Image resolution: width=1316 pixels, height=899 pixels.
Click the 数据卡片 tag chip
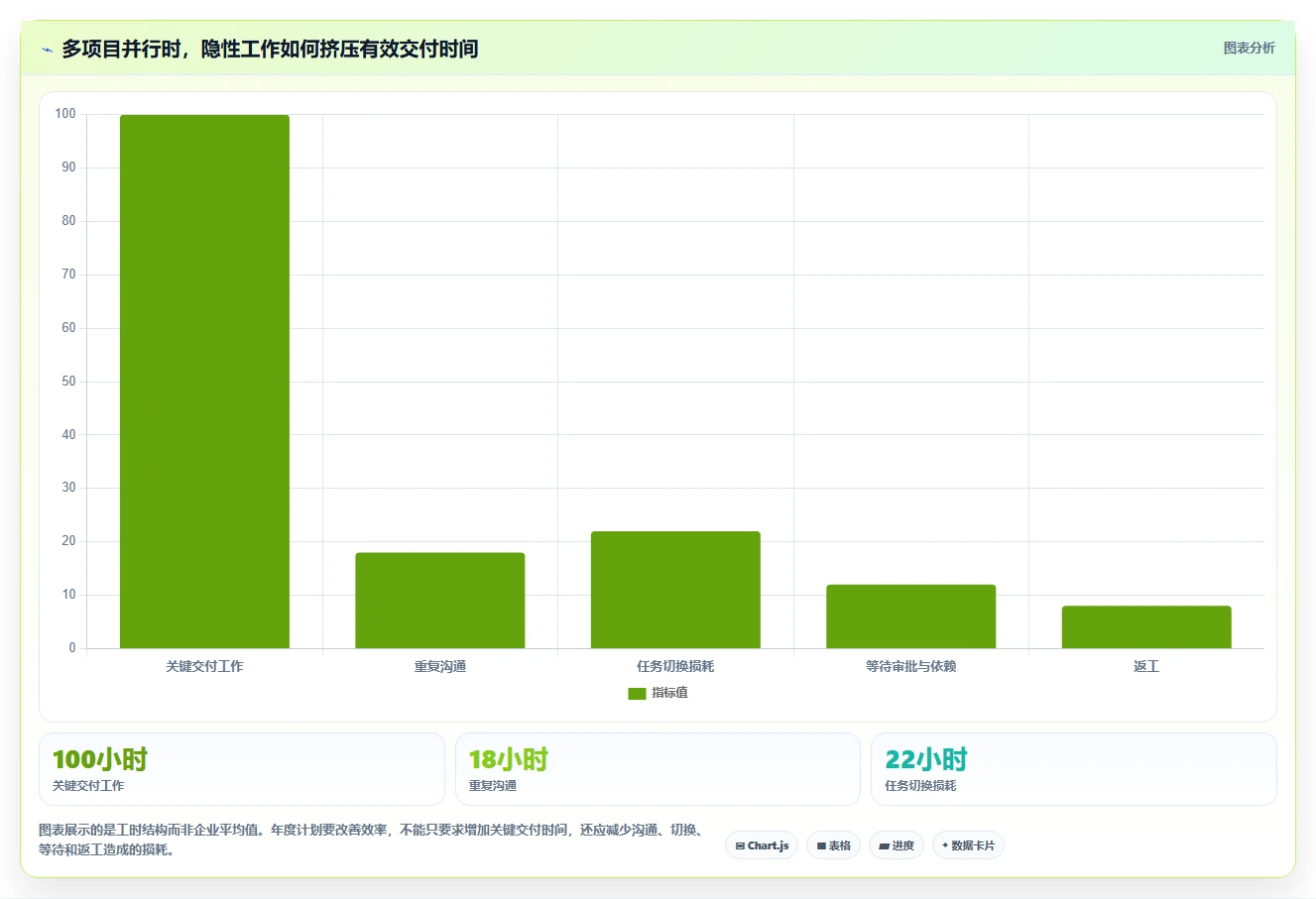point(968,845)
